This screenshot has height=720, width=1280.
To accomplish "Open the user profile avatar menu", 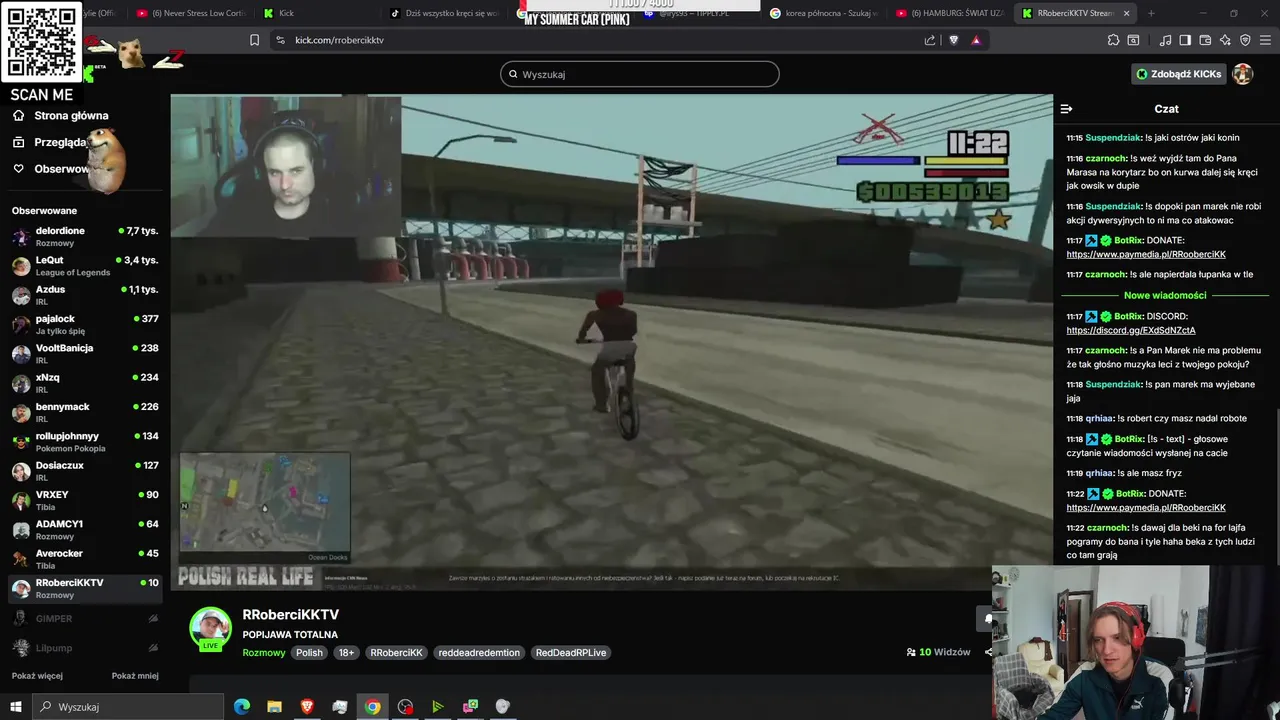I will 1242,74.
